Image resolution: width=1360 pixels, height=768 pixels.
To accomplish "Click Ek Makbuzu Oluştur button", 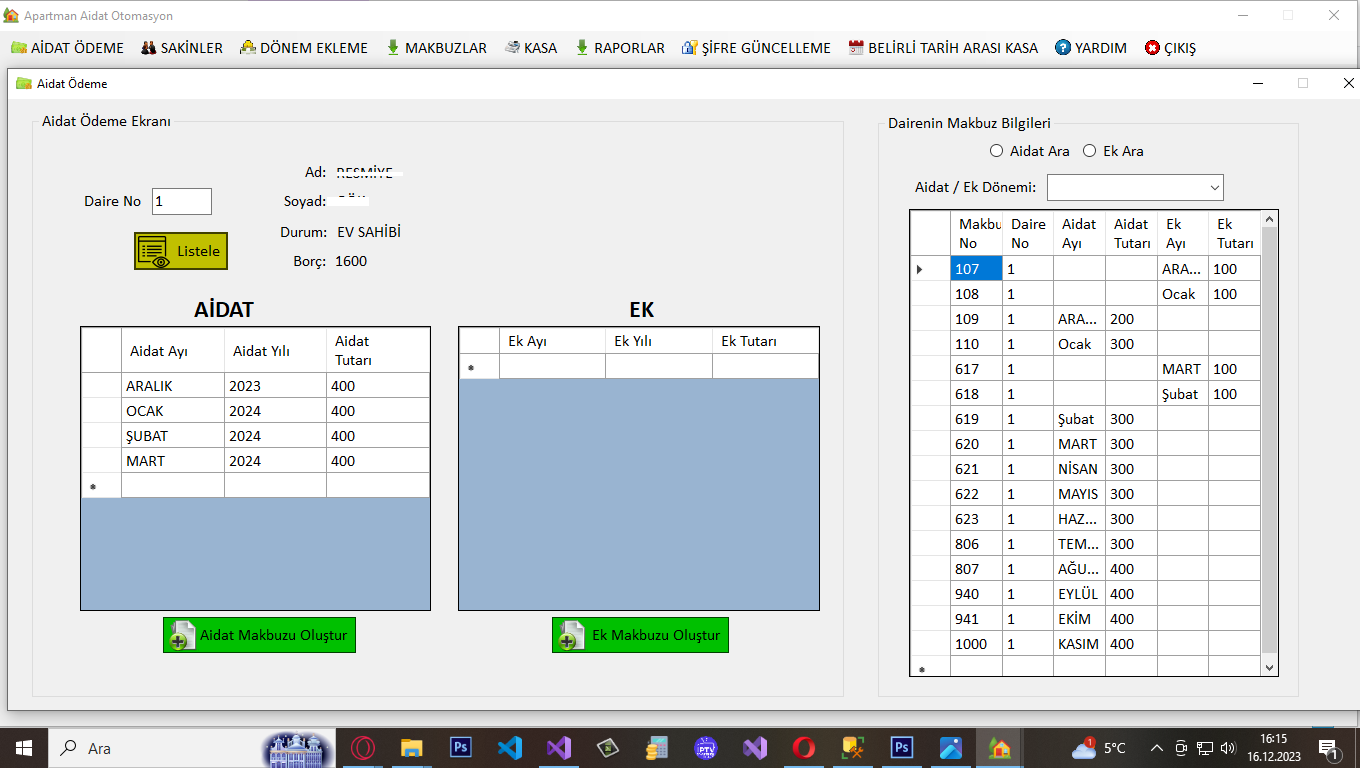I will 640,635.
